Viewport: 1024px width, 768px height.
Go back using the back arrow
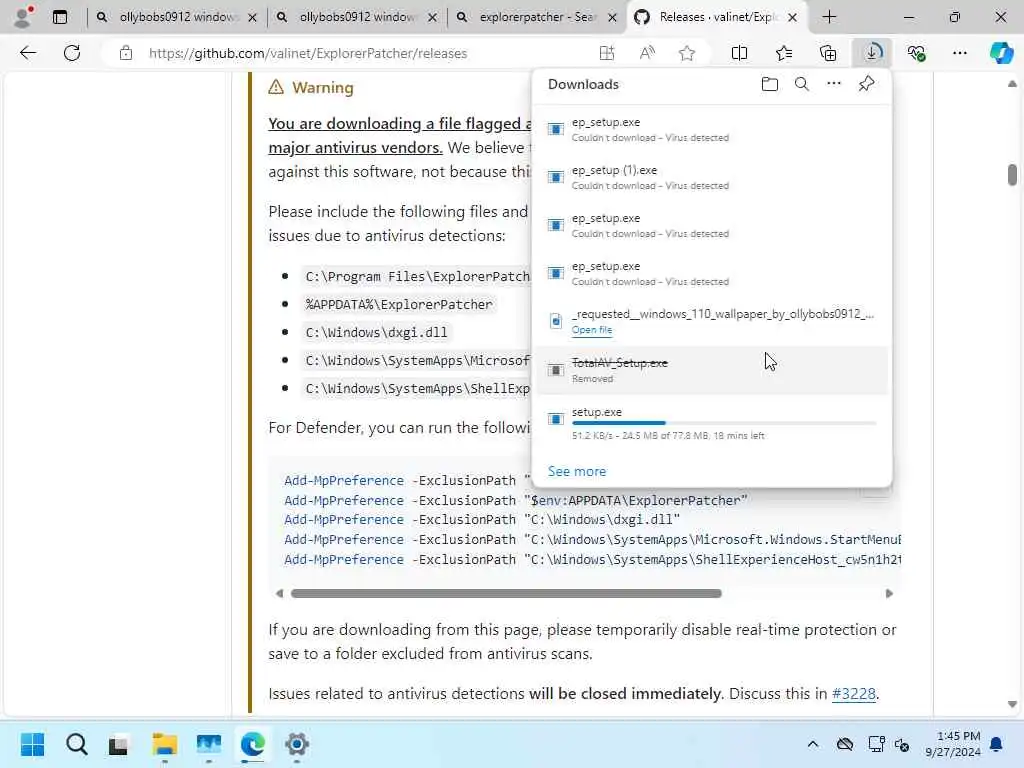point(28,53)
